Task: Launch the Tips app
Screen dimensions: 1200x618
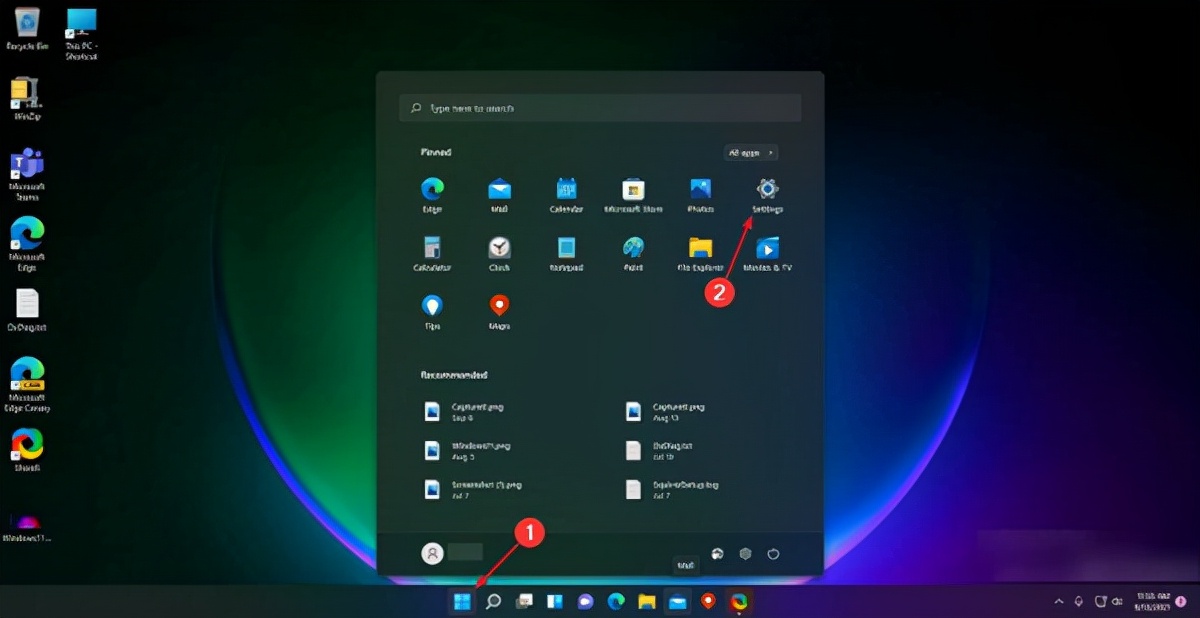Action: point(433,311)
